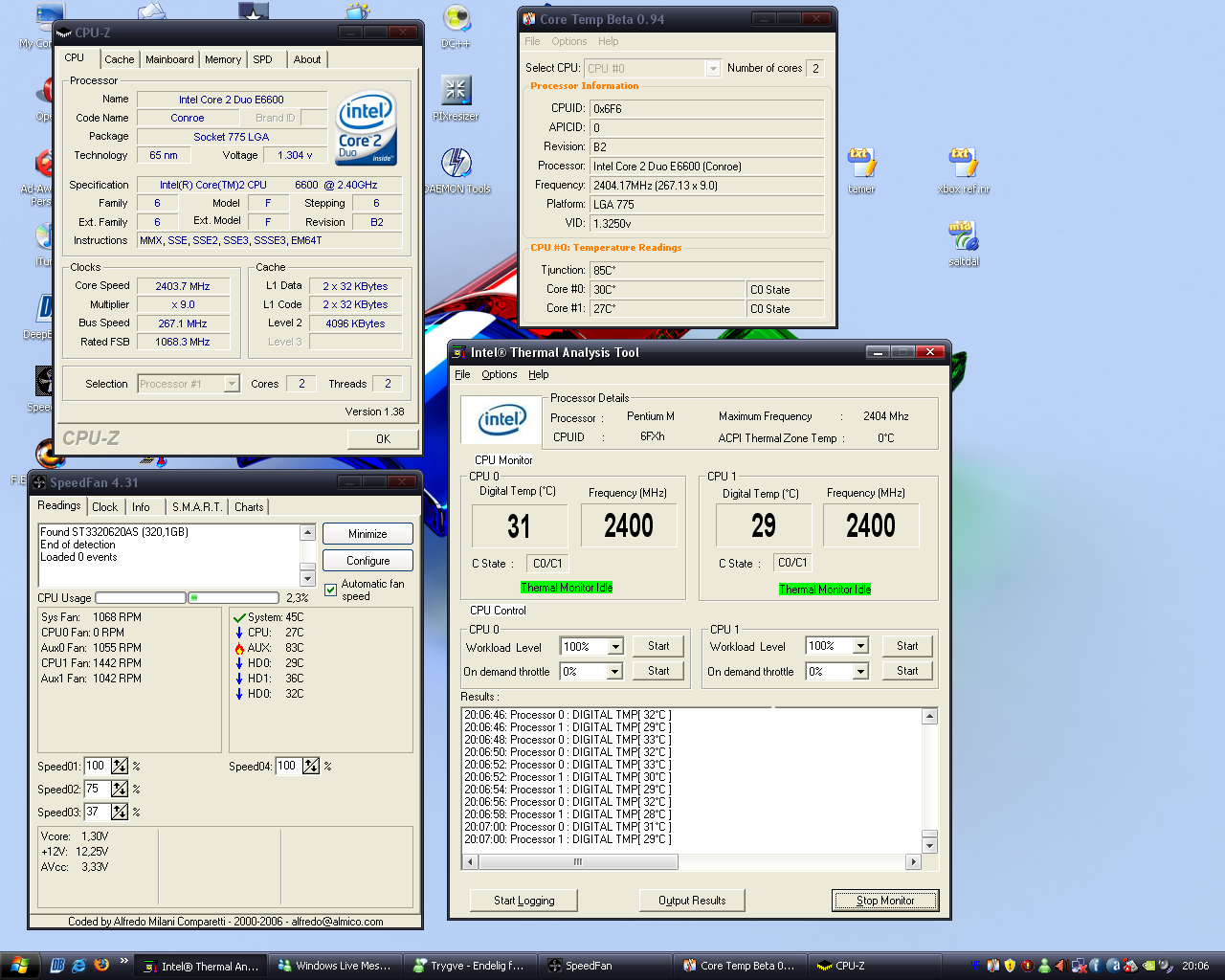This screenshot has height=980, width=1225.
Task: Switch to the Core Temp Beta taskbar button
Action: pos(740,967)
